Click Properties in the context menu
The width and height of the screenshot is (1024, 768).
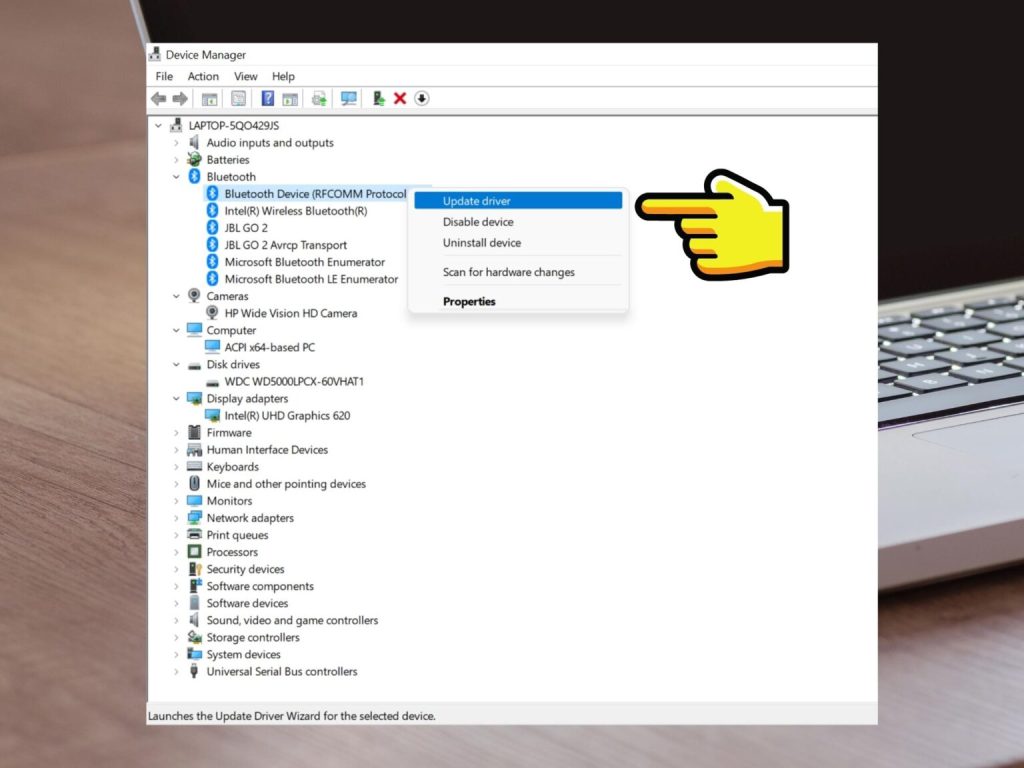tap(469, 301)
